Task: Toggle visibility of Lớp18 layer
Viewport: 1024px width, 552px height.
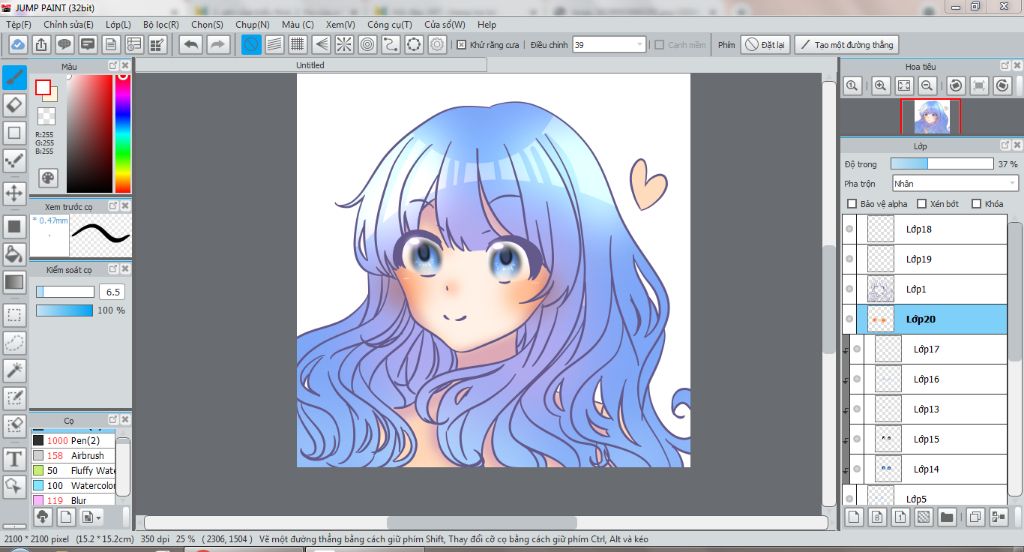Action: (x=850, y=229)
